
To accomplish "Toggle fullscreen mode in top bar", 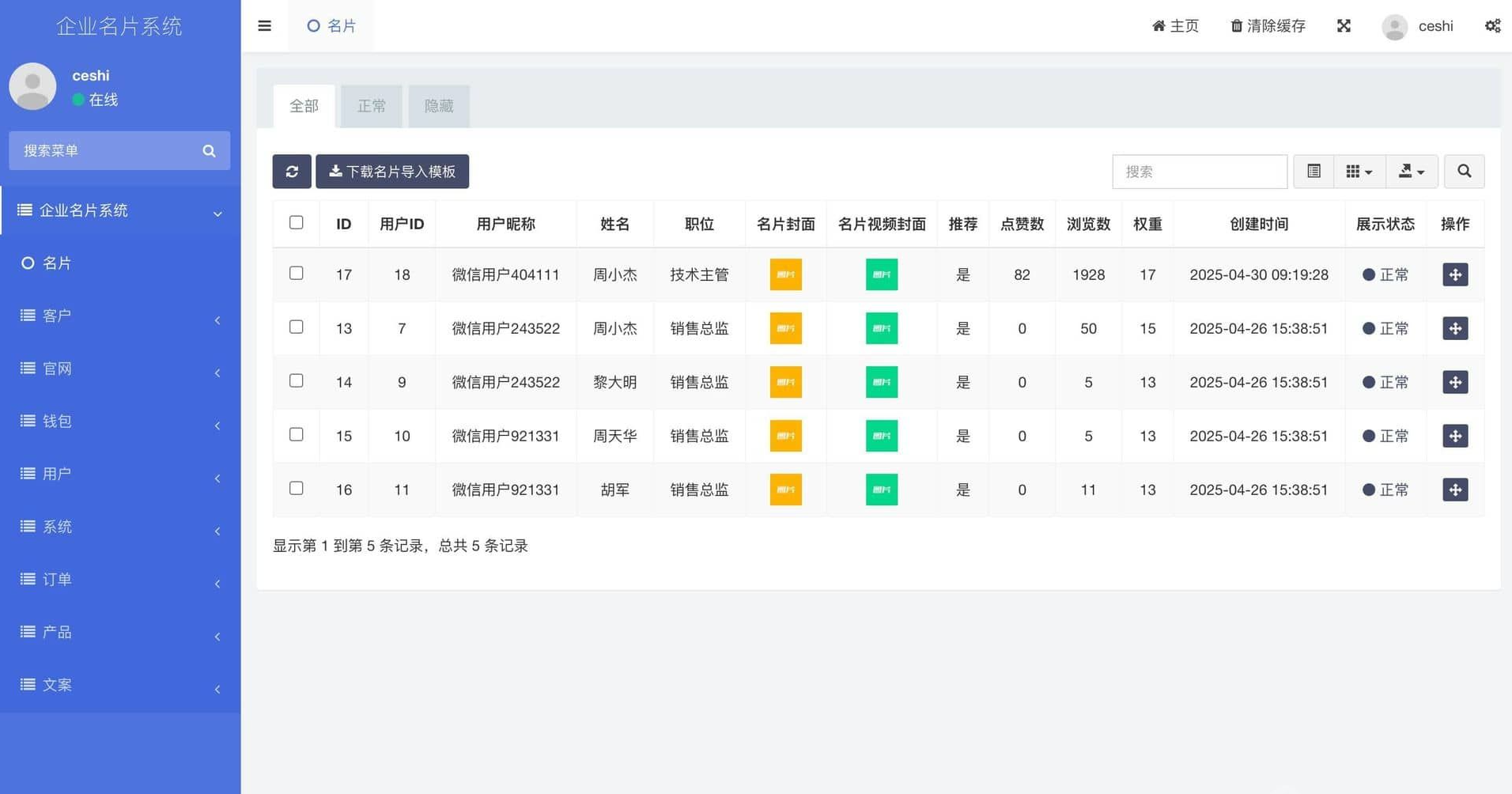I will point(1344,25).
